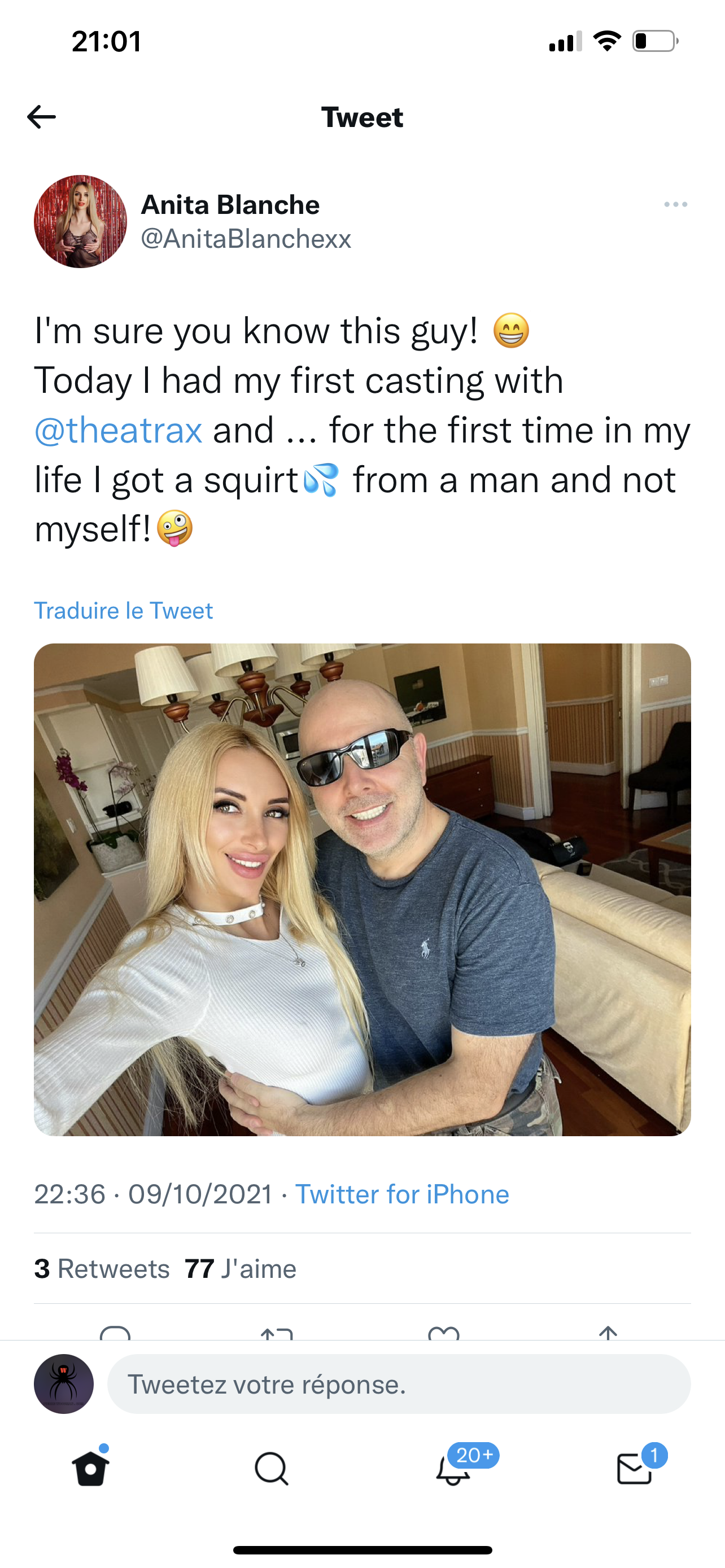Tap the Tweetez votre réponse field
This screenshot has width=725, height=1568.
pyautogui.click(x=399, y=1384)
